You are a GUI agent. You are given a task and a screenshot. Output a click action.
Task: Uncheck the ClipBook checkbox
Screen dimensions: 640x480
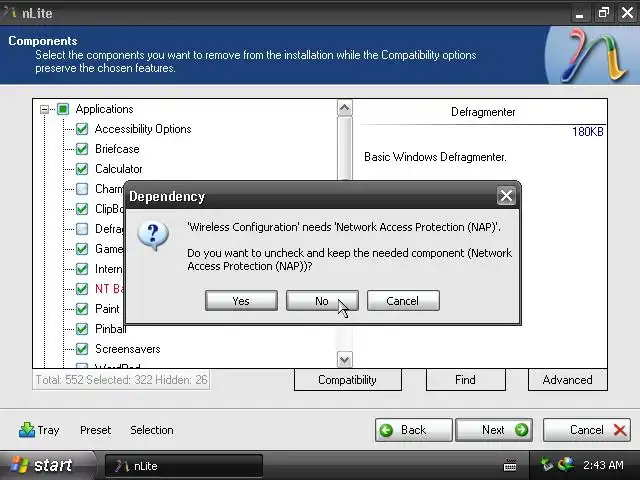[x=82, y=209]
